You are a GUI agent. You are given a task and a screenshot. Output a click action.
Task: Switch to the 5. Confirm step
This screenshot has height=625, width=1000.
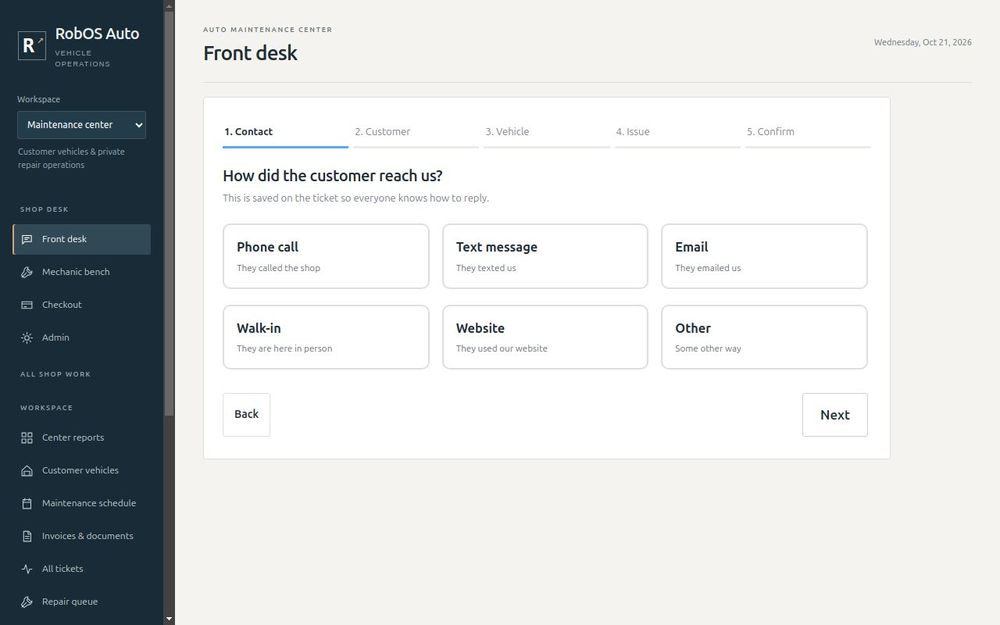(x=808, y=133)
